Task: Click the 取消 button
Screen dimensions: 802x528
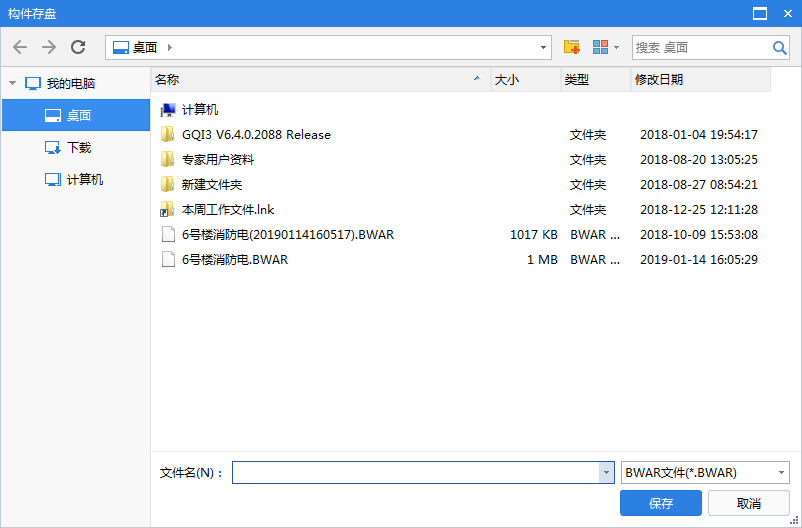Action: [748, 503]
